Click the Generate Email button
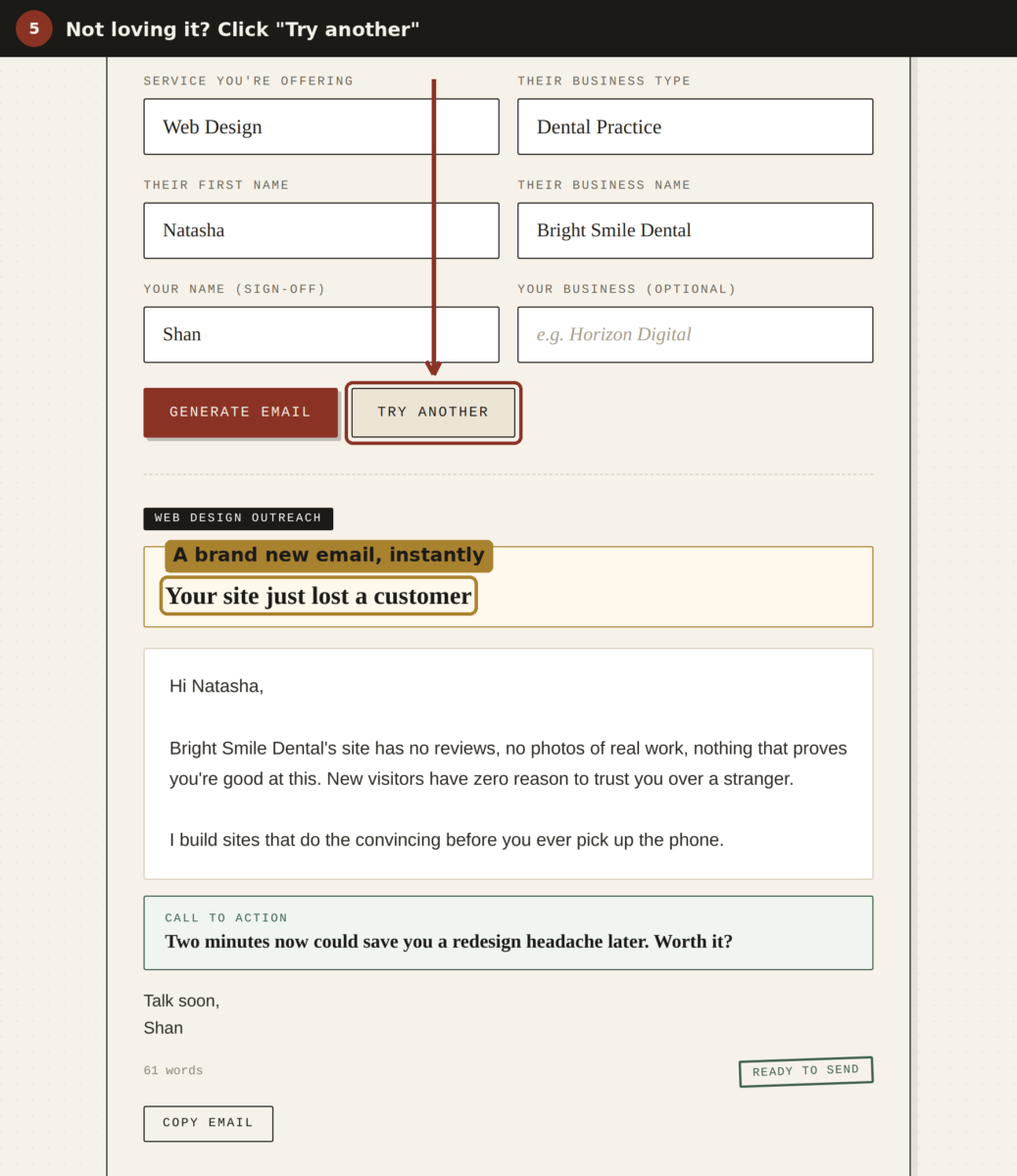Screen dimensions: 1017x1176 point(240,412)
